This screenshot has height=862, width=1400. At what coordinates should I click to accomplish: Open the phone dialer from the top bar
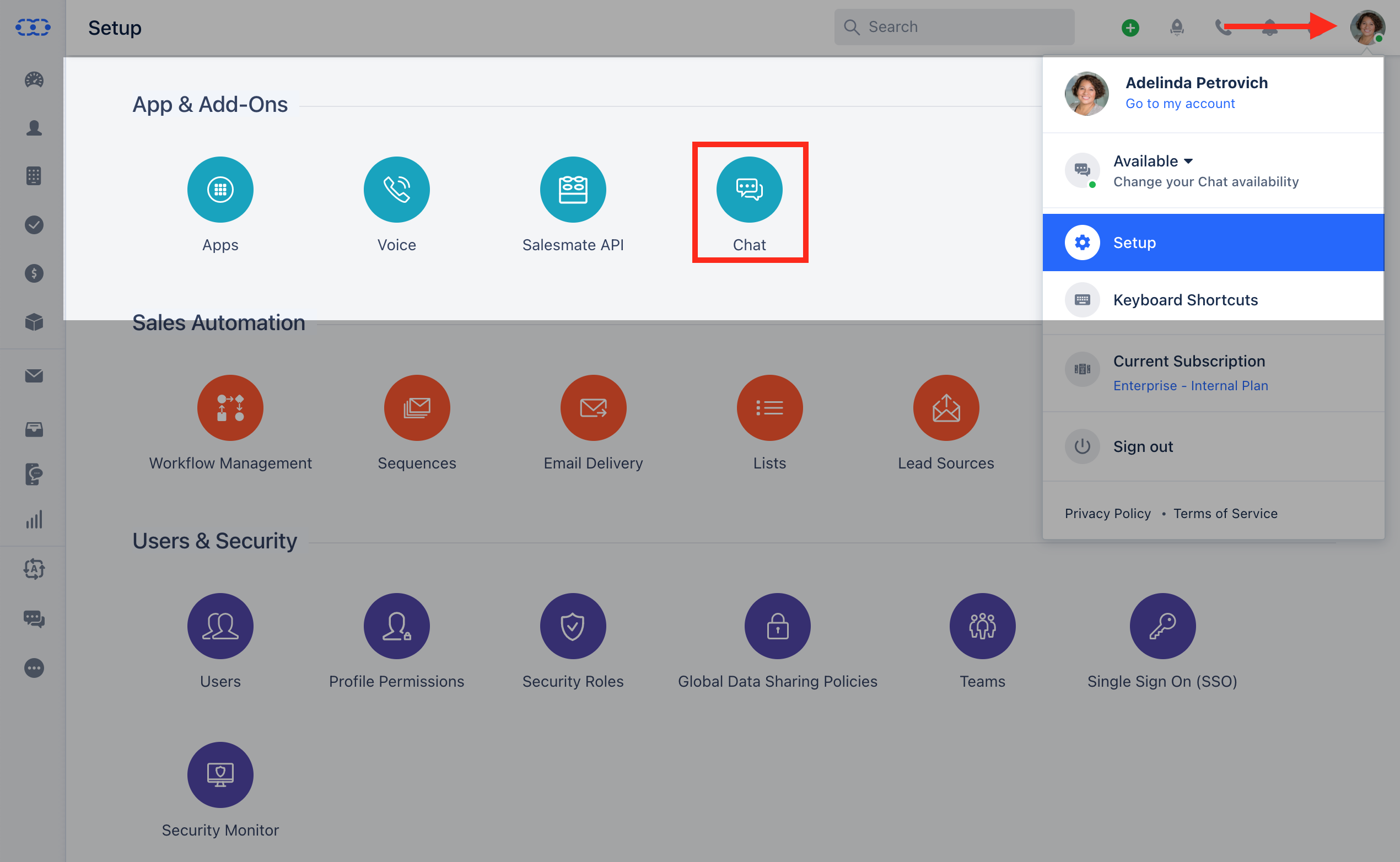pos(1223,27)
